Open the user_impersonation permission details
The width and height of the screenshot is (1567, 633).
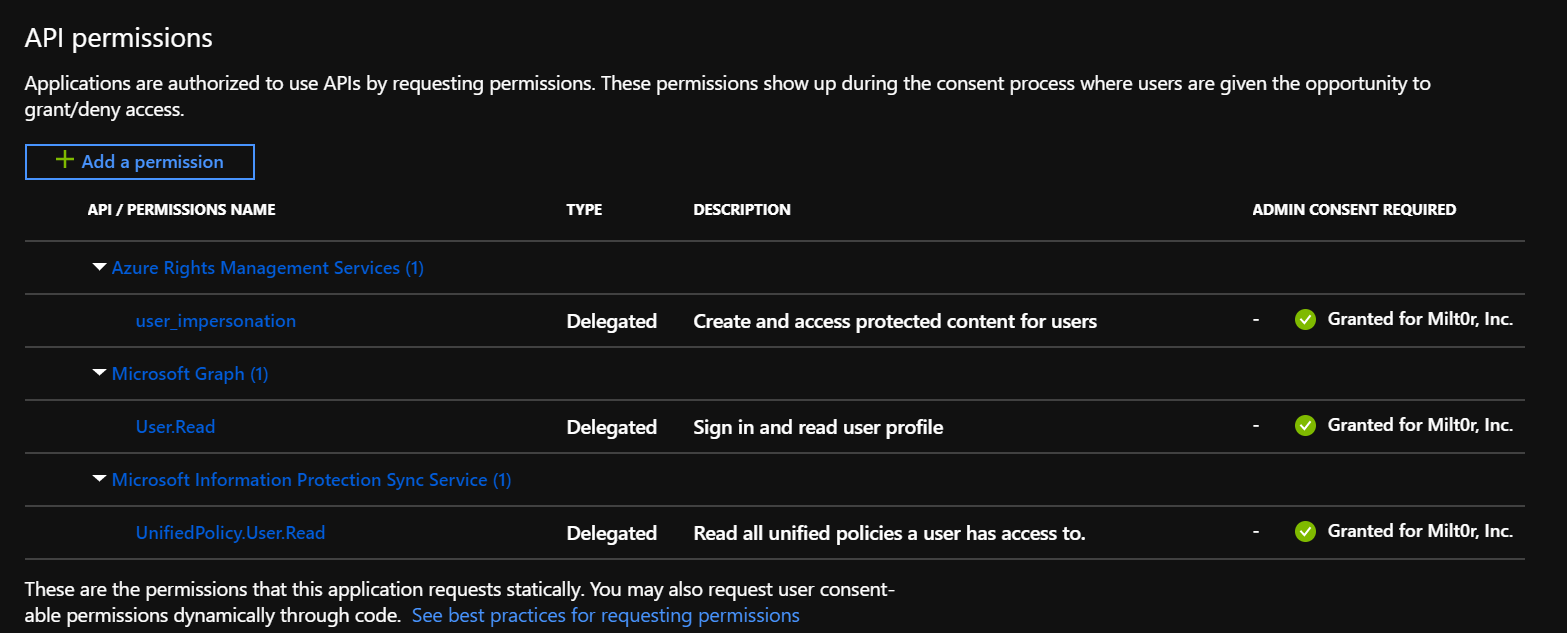pyautogui.click(x=215, y=320)
